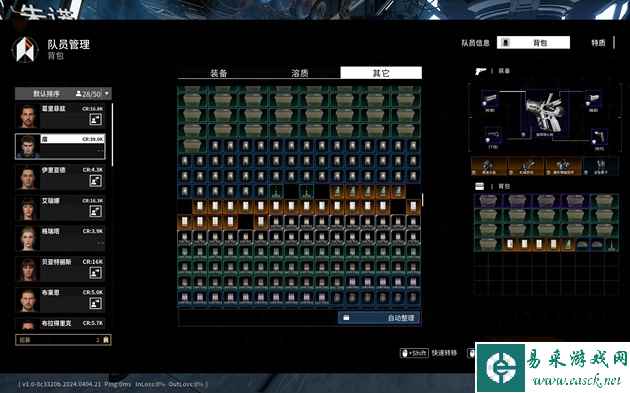This screenshot has width=630, height=393.
Task: Click the blue fourth skill slot icon
Action: 600,166
